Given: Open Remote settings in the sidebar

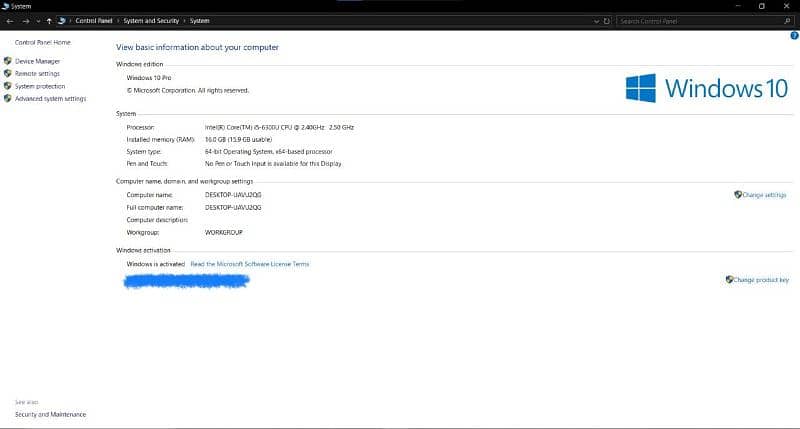Looking at the screenshot, I should [37, 73].
